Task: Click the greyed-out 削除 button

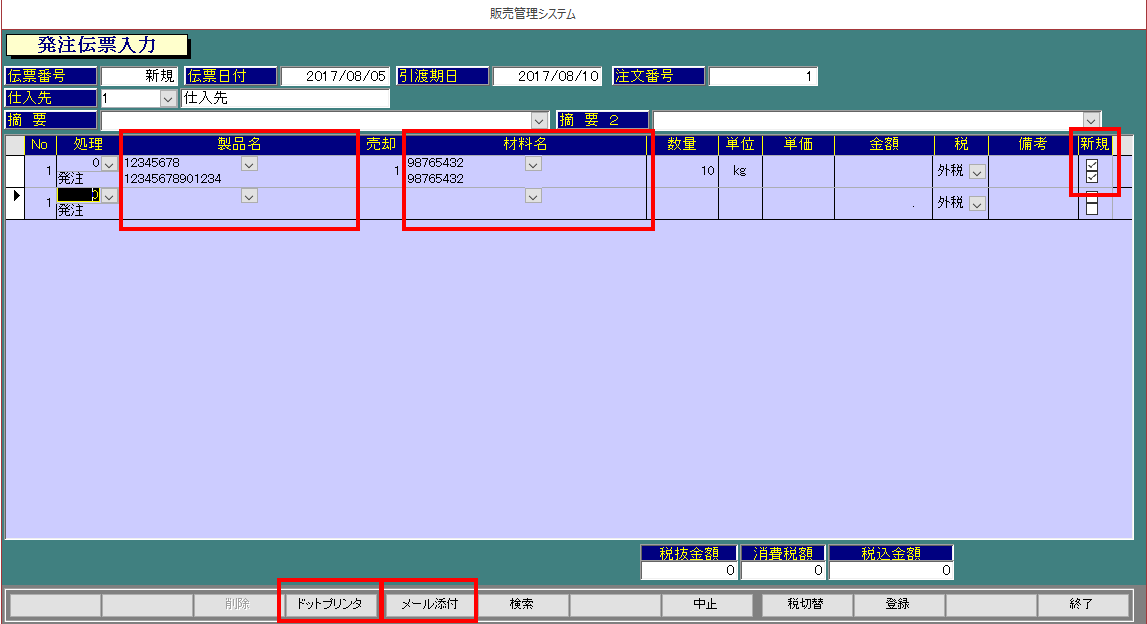Action: click(238, 604)
